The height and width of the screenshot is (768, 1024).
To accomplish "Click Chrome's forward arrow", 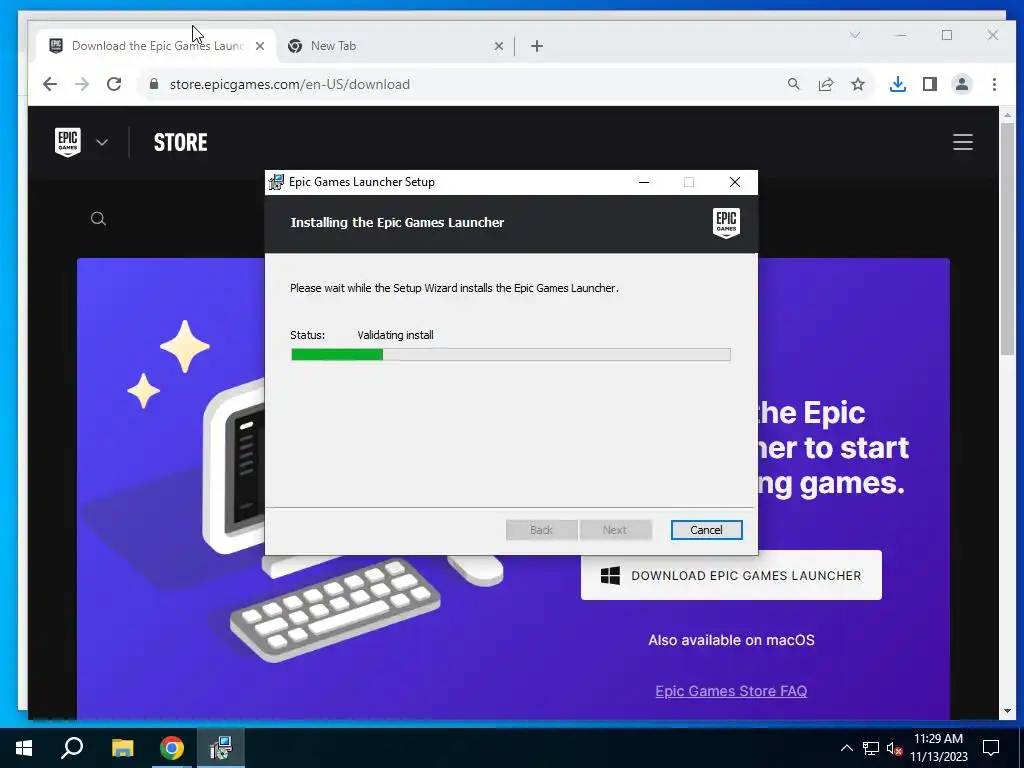I will pos(82,84).
